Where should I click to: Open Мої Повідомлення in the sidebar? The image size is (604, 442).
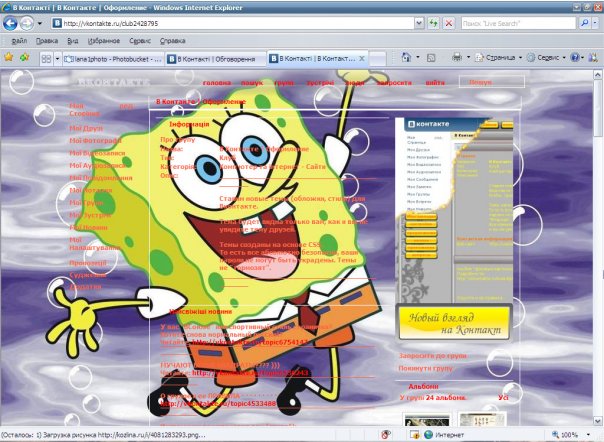click(x=101, y=178)
